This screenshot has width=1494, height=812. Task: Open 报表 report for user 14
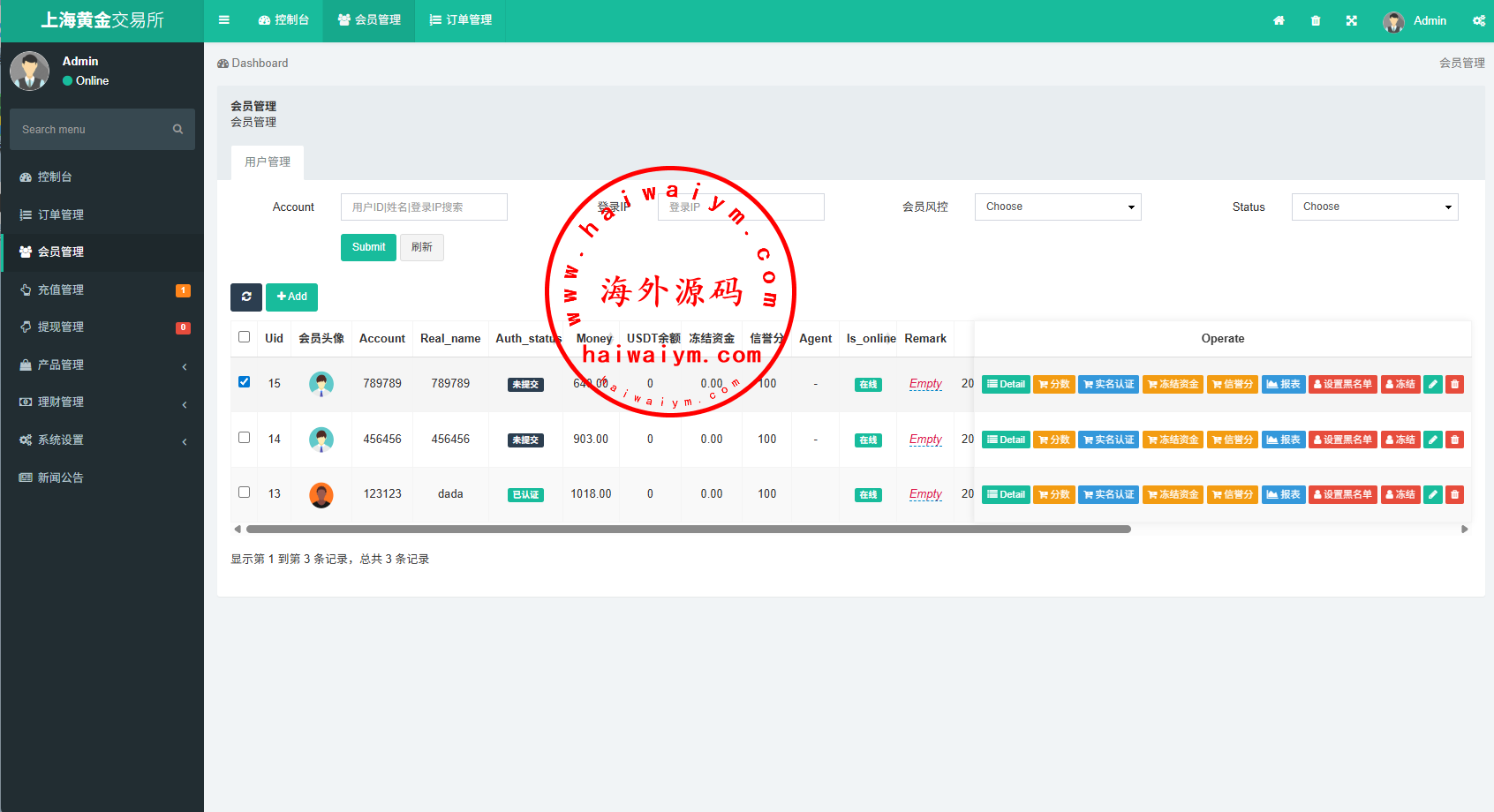1283,440
